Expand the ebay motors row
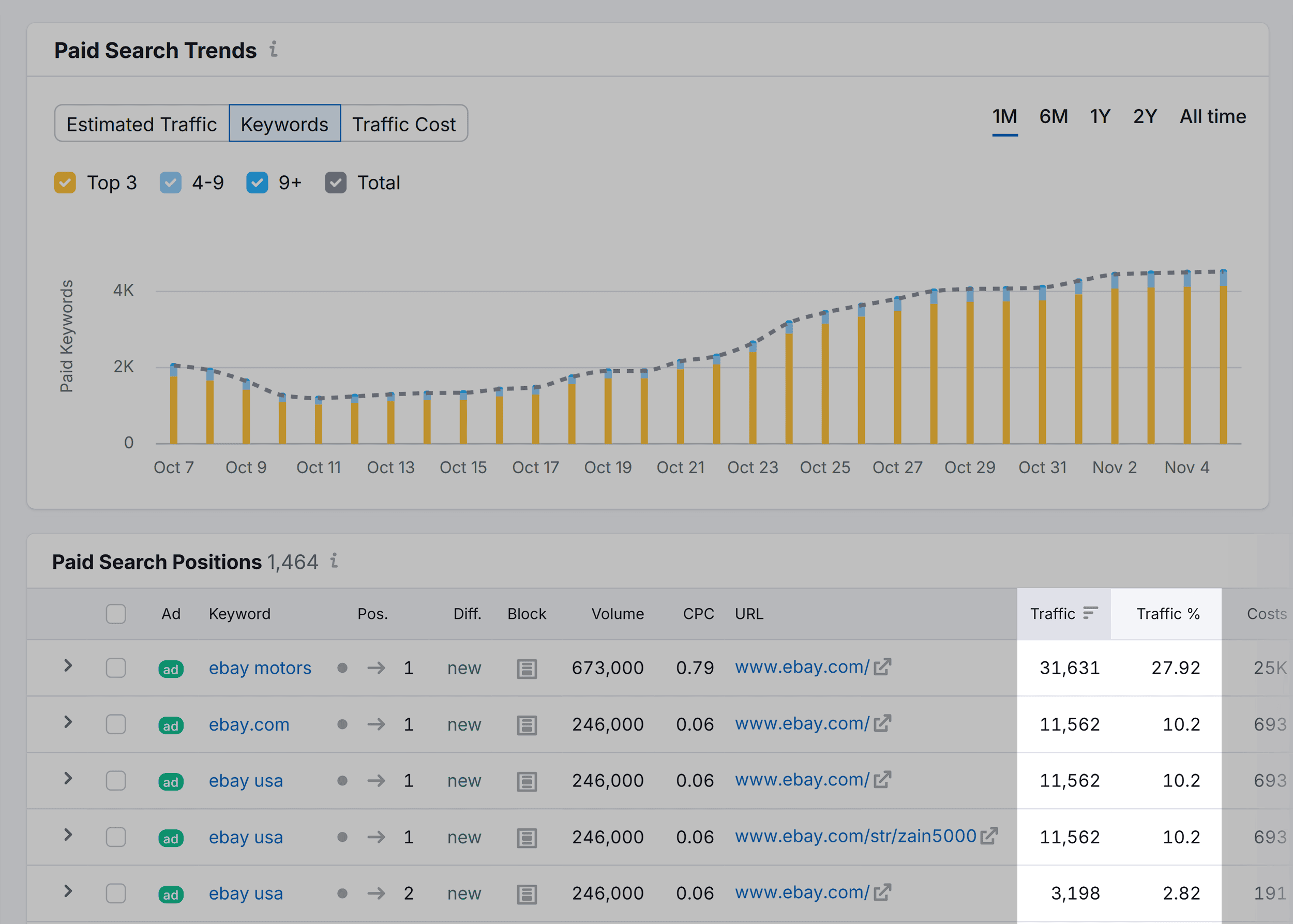1293x924 pixels. pyautogui.click(x=68, y=667)
